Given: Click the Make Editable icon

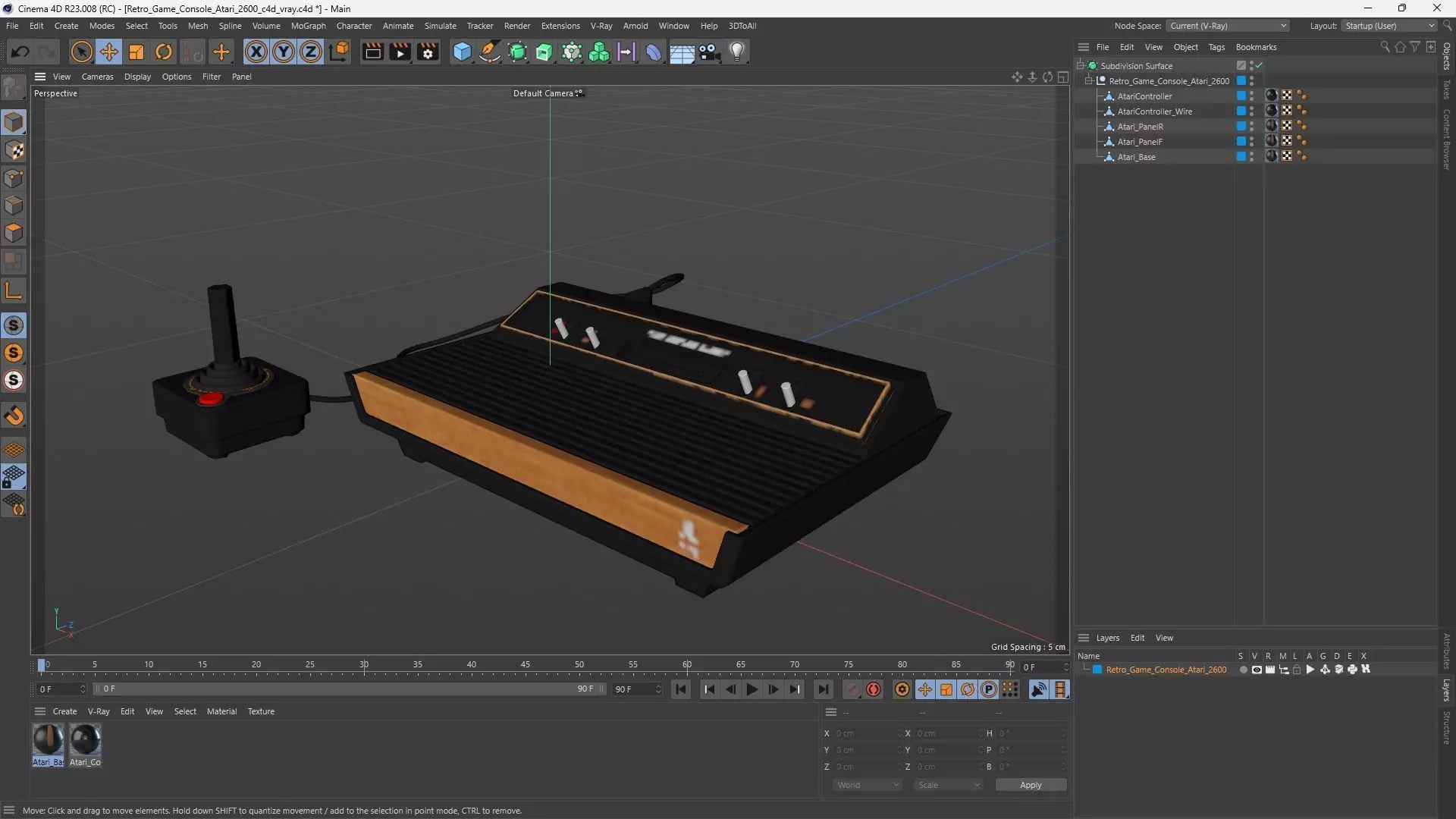Looking at the screenshot, I should click(x=14, y=89).
